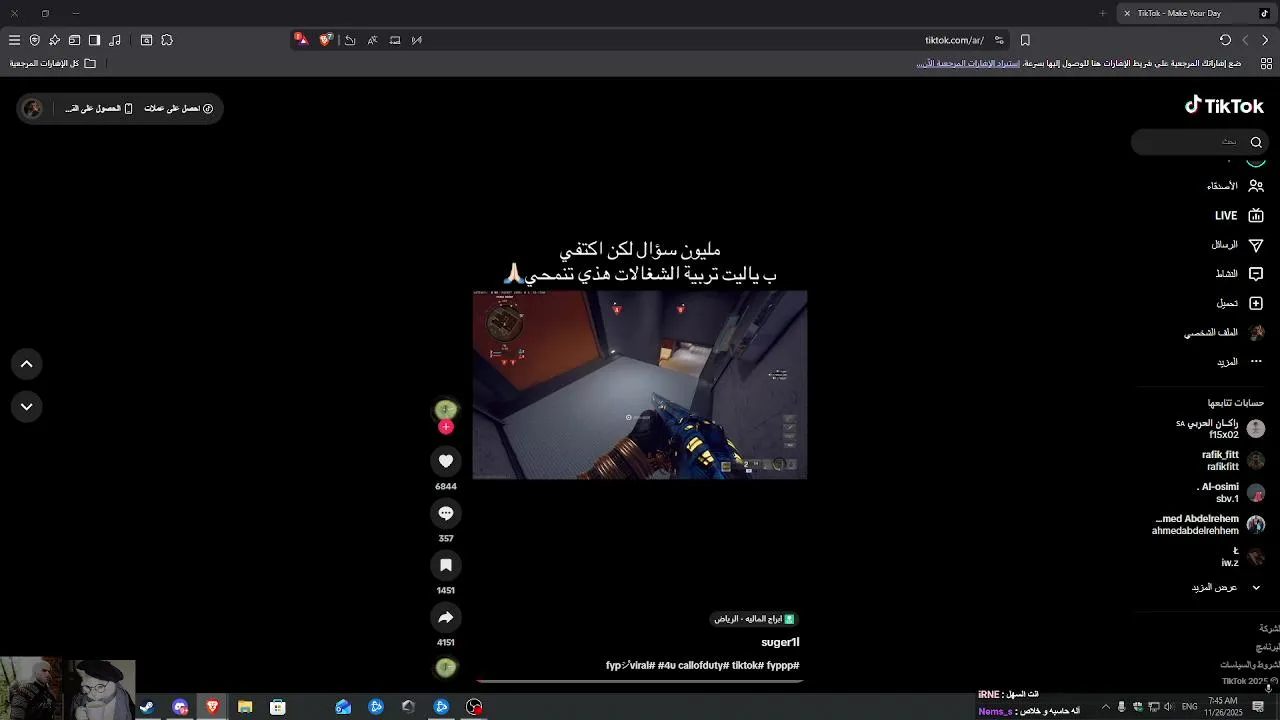
Task: Click the #tiktok hashtag in the caption
Action: (748, 666)
